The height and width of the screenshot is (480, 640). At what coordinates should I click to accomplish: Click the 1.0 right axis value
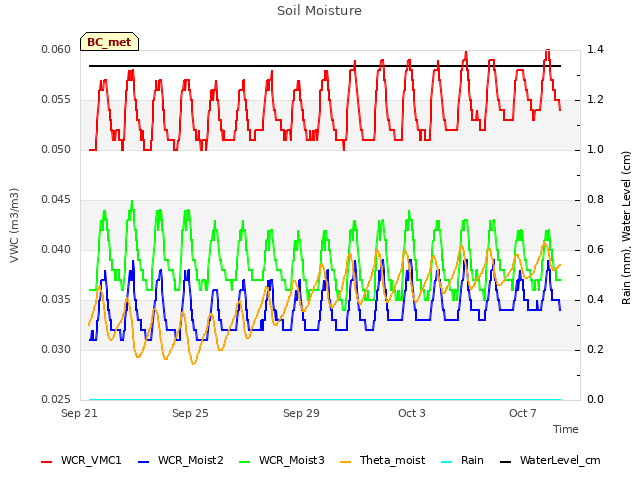(x=595, y=149)
